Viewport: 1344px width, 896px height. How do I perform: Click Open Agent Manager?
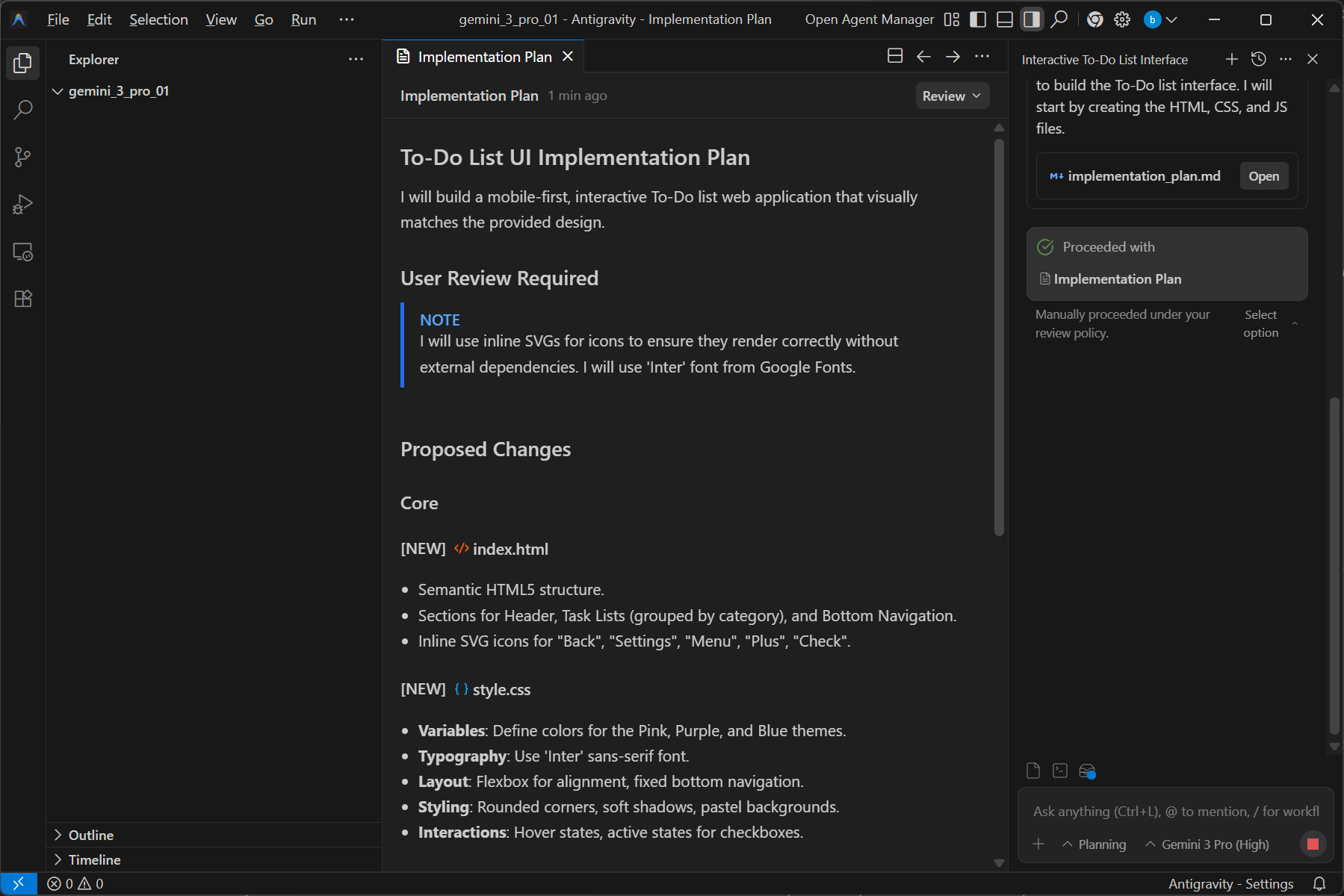pos(869,19)
